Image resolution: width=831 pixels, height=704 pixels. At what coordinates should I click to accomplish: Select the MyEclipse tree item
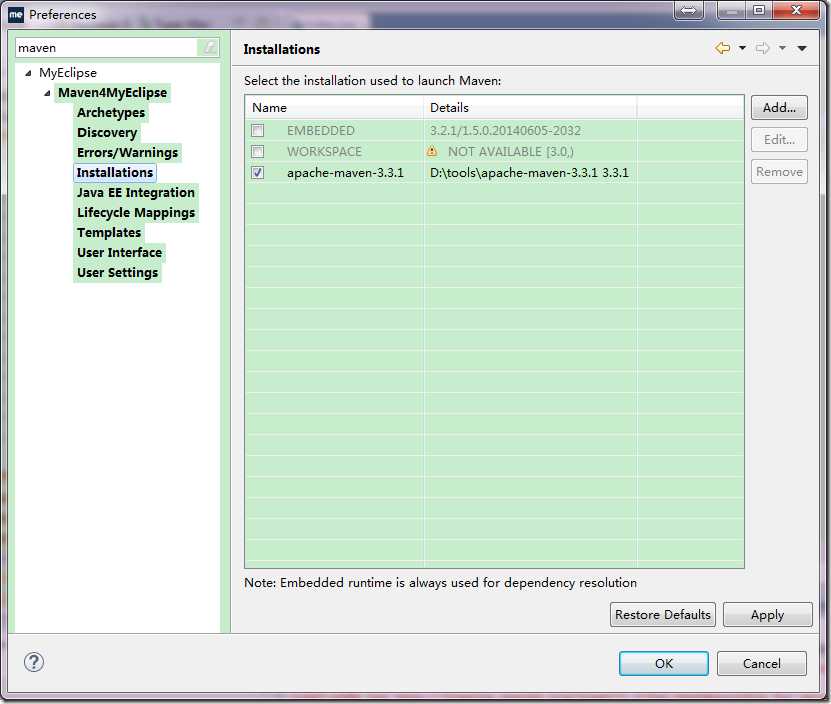(68, 73)
